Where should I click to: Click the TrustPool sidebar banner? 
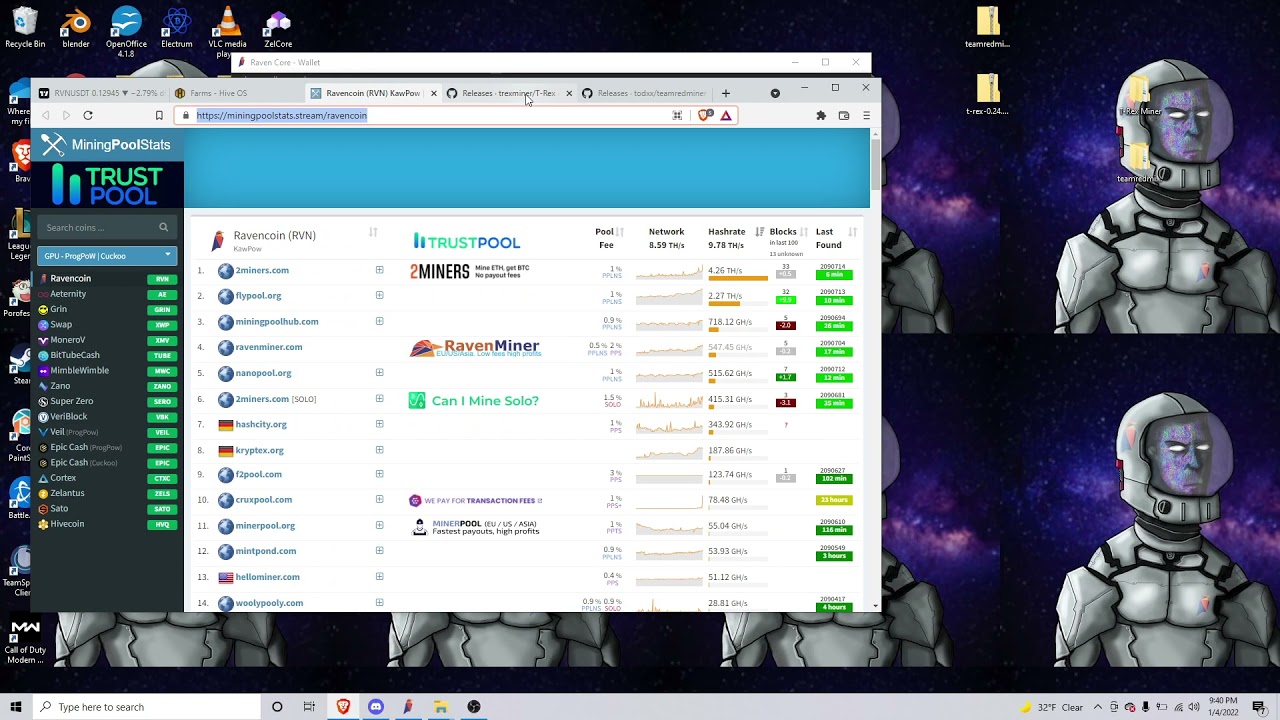(x=107, y=185)
